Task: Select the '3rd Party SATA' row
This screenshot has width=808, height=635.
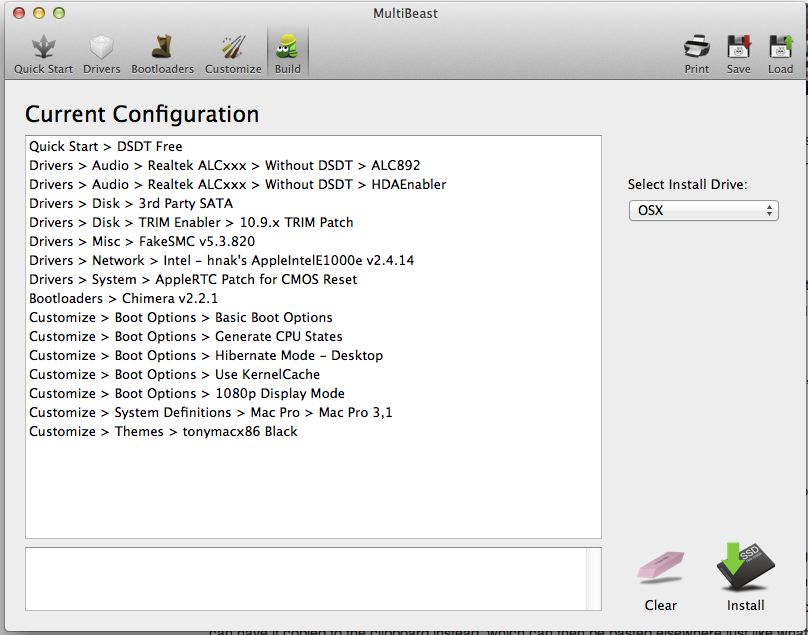Action: click(313, 204)
